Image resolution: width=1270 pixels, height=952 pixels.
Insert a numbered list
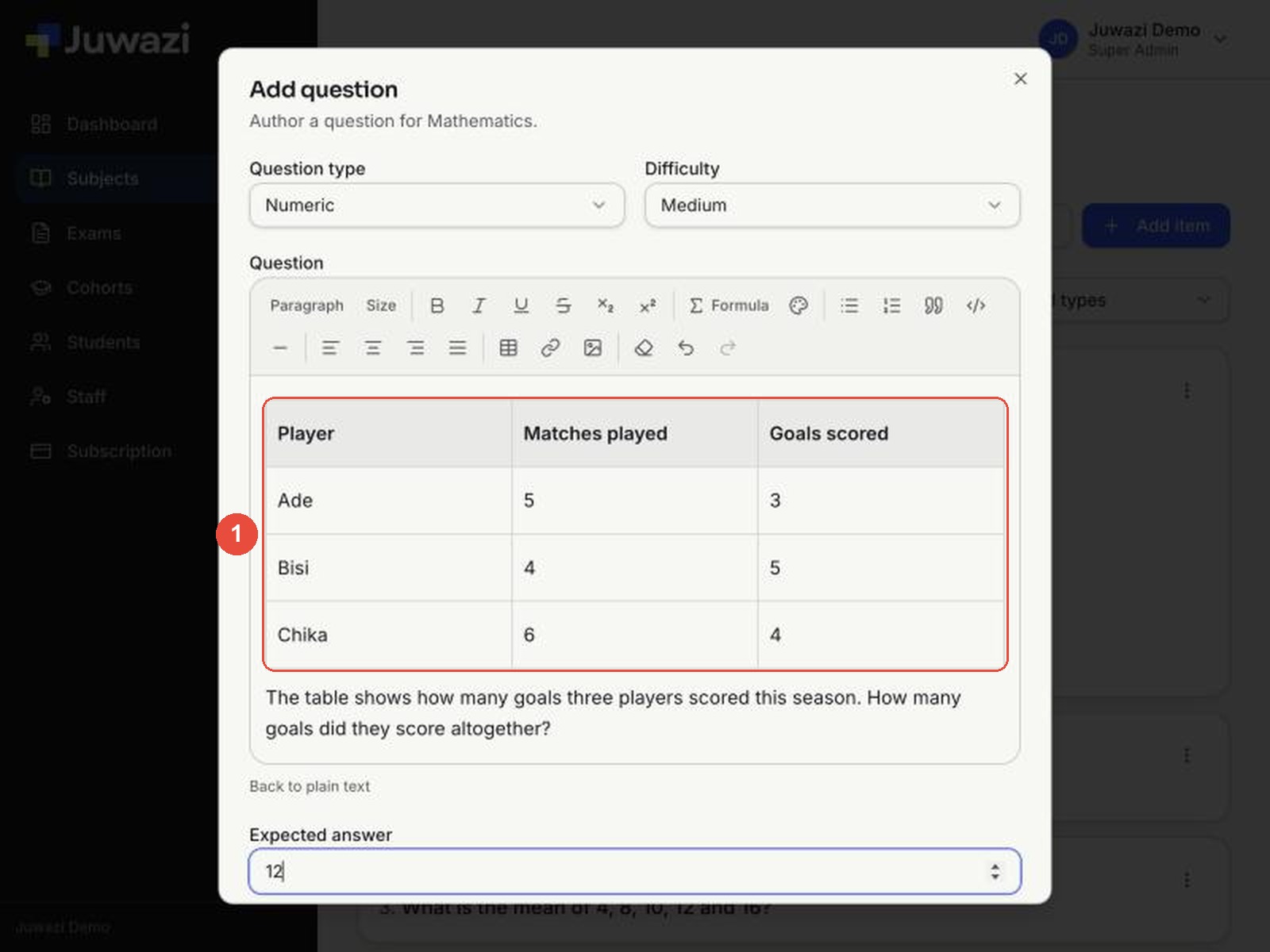[891, 305]
